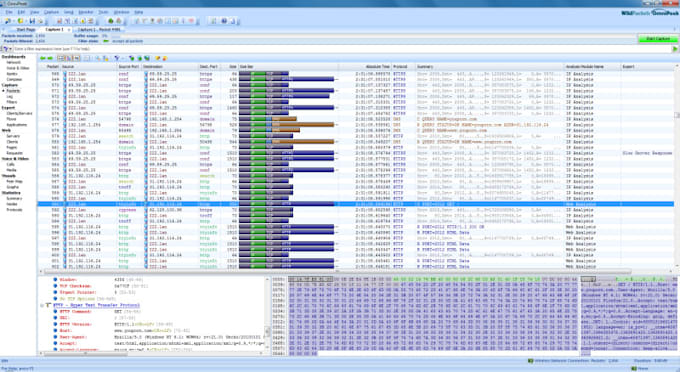Select Compass under Dashboards in sidebar

(14, 79)
